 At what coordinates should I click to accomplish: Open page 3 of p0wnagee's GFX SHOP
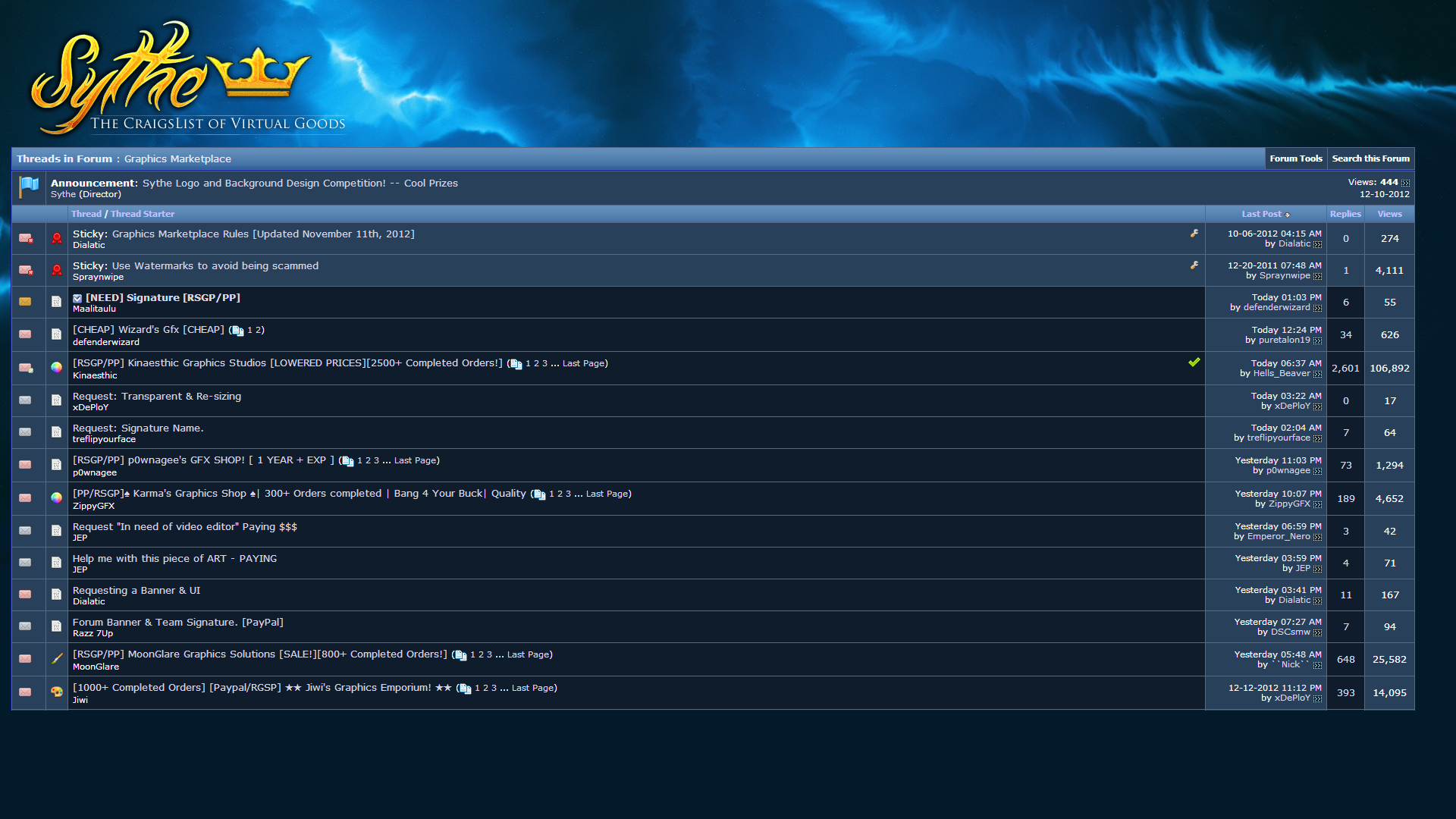(x=376, y=460)
